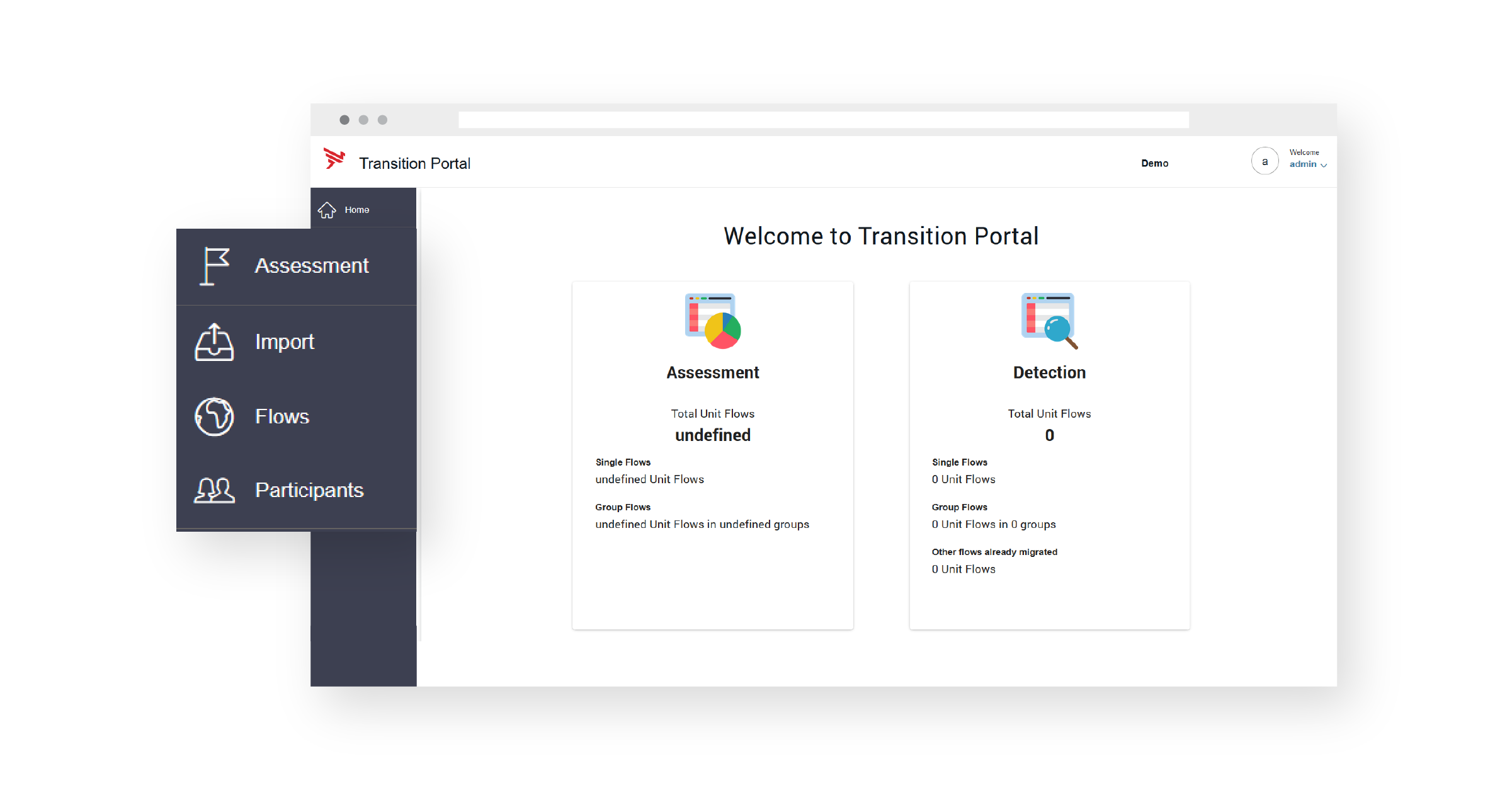Click the Transition Portal header title

tap(414, 164)
